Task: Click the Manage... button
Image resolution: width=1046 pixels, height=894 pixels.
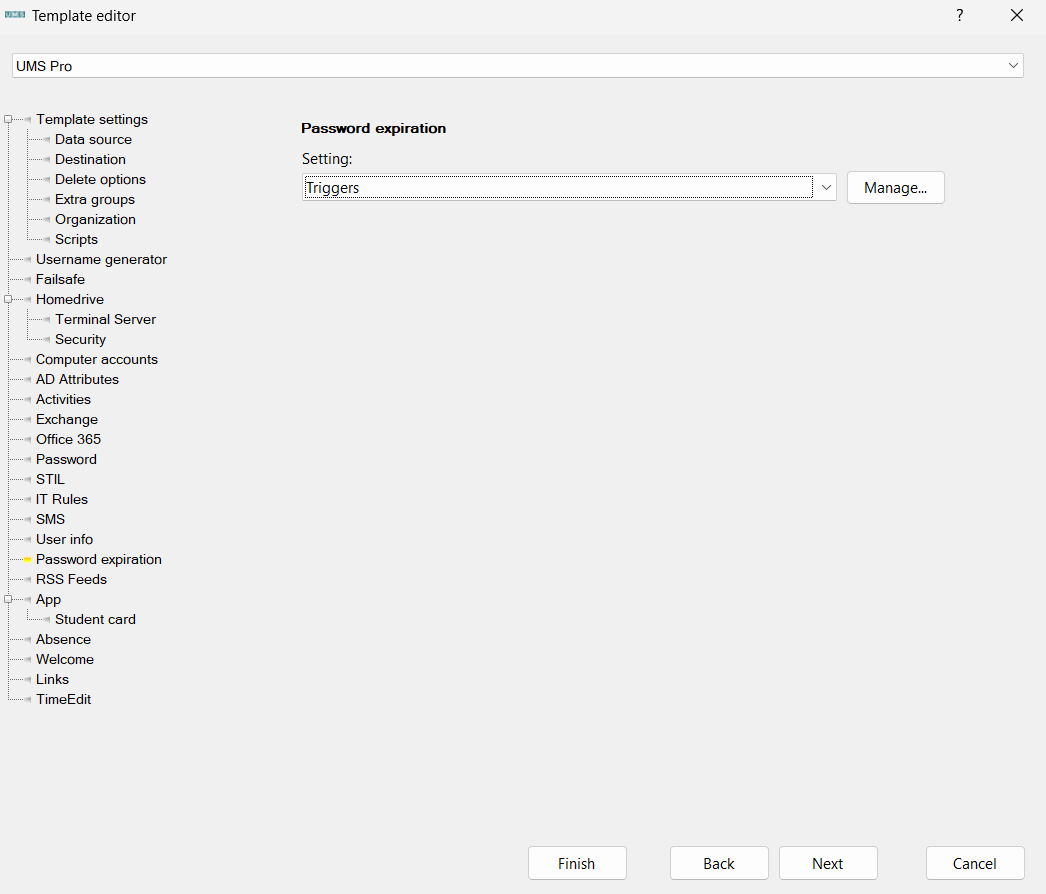Action: (895, 188)
